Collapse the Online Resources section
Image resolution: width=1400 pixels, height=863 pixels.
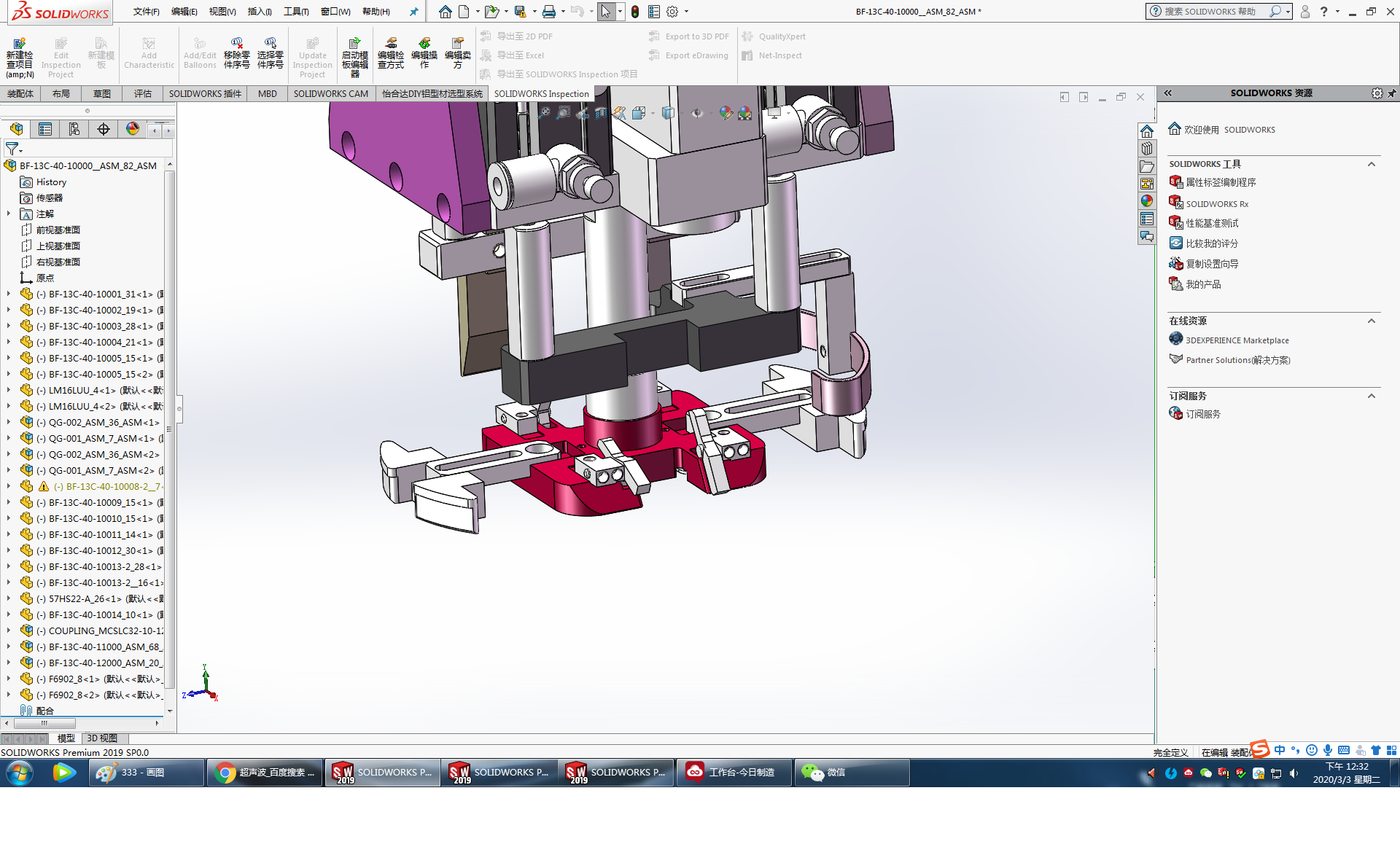(x=1371, y=321)
